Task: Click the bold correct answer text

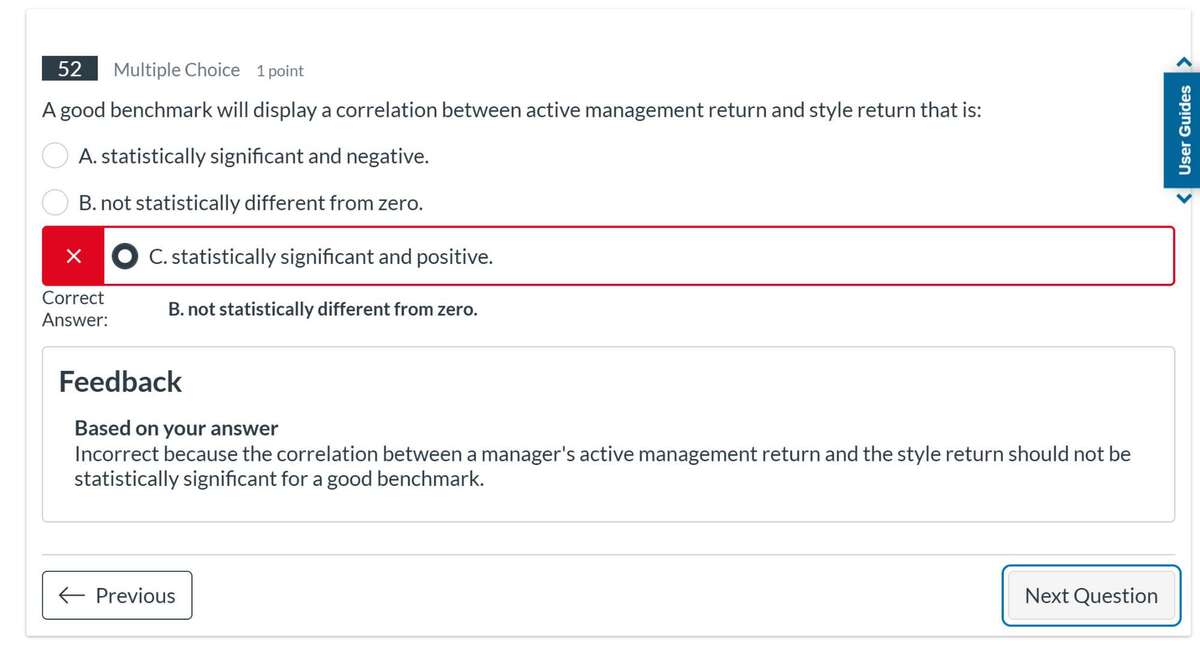Action: 323,309
